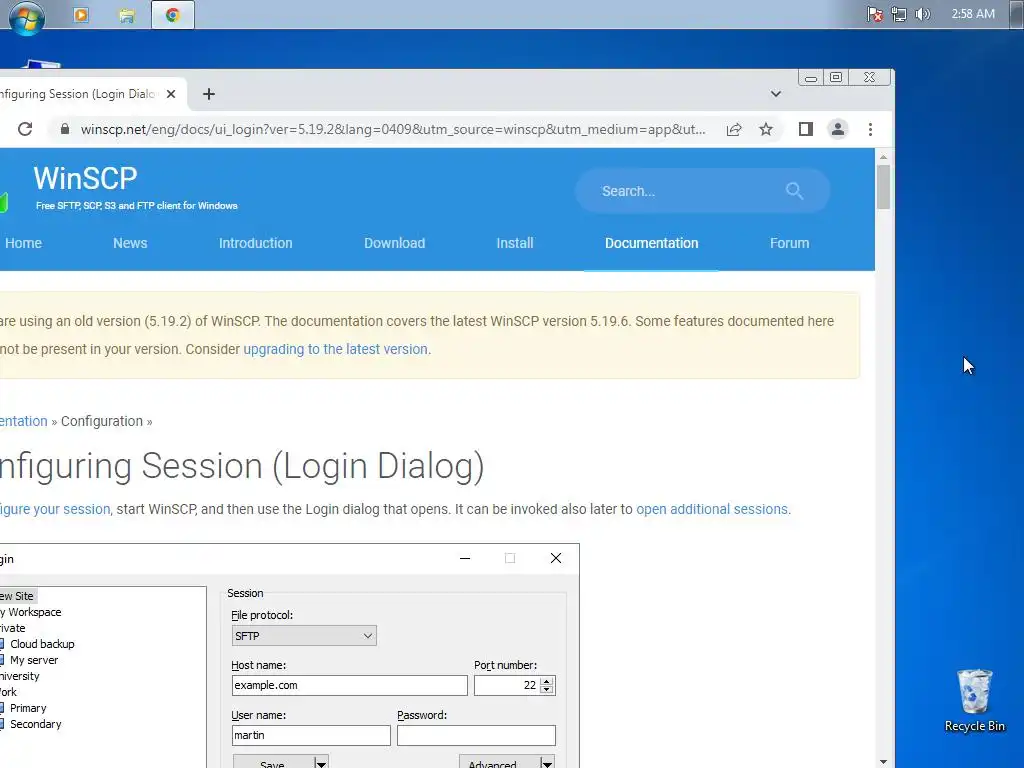This screenshot has height=768, width=1024.
Task: Click Configuration breadcrumb text
Action: (102, 421)
